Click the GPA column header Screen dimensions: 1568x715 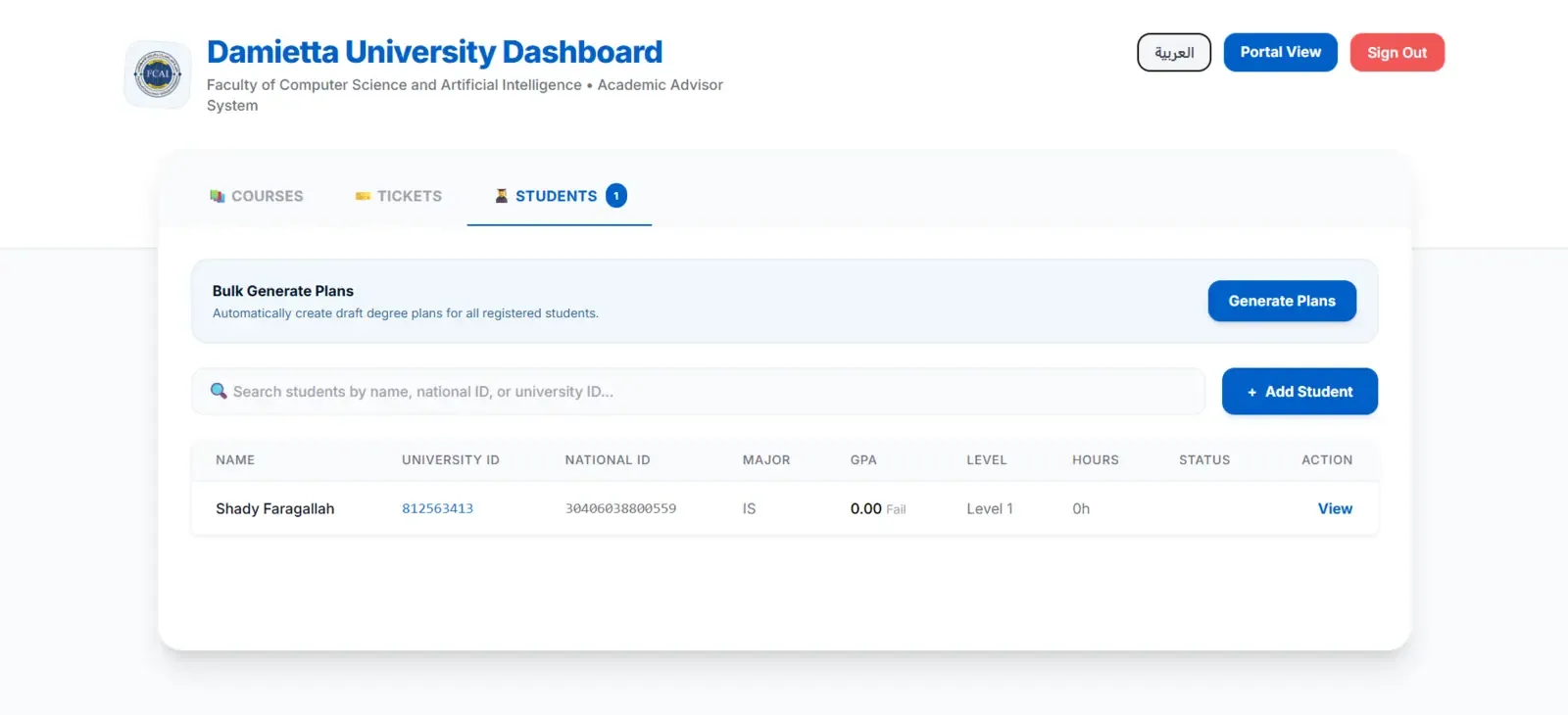pos(863,460)
